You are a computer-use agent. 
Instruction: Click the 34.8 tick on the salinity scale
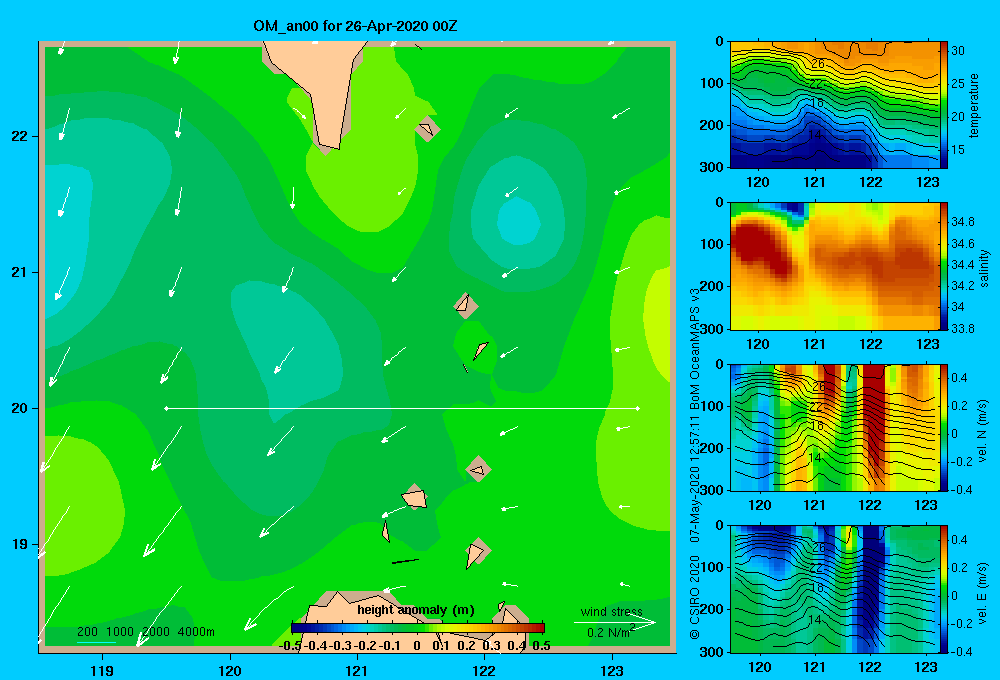(962, 222)
